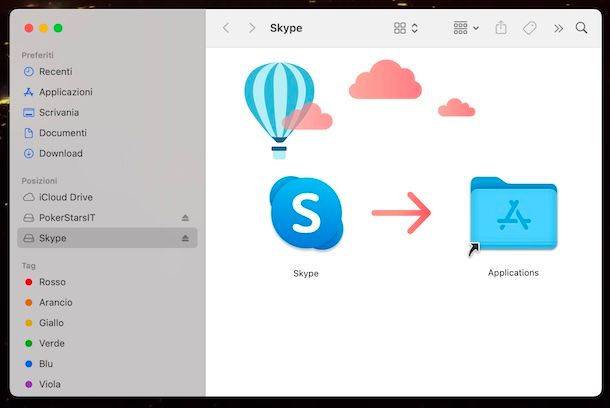Select the Skype app icon
Image resolution: width=610 pixels, height=408 pixels.
pos(306,213)
